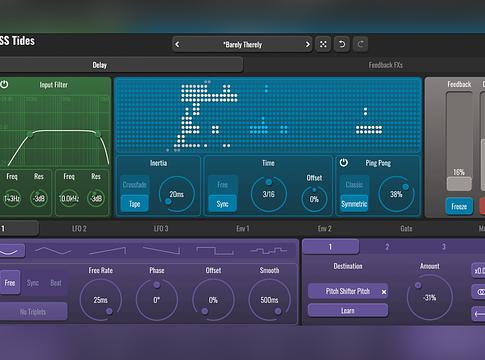This screenshot has width=485, height=360.
Task: Click the Free Rate 25ms knob
Action: (100, 300)
